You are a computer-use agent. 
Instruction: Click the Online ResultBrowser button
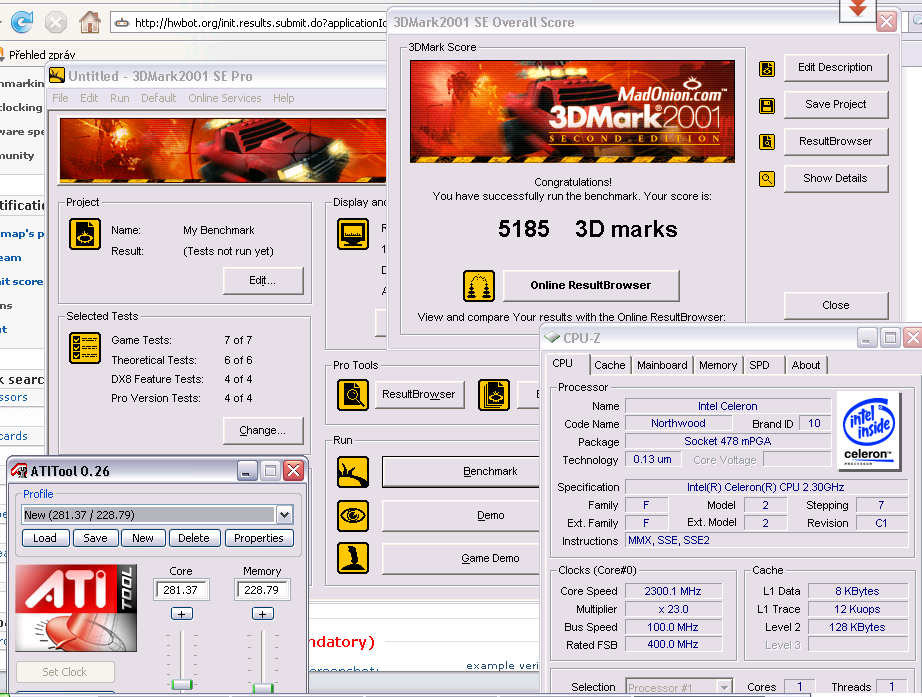tap(591, 286)
